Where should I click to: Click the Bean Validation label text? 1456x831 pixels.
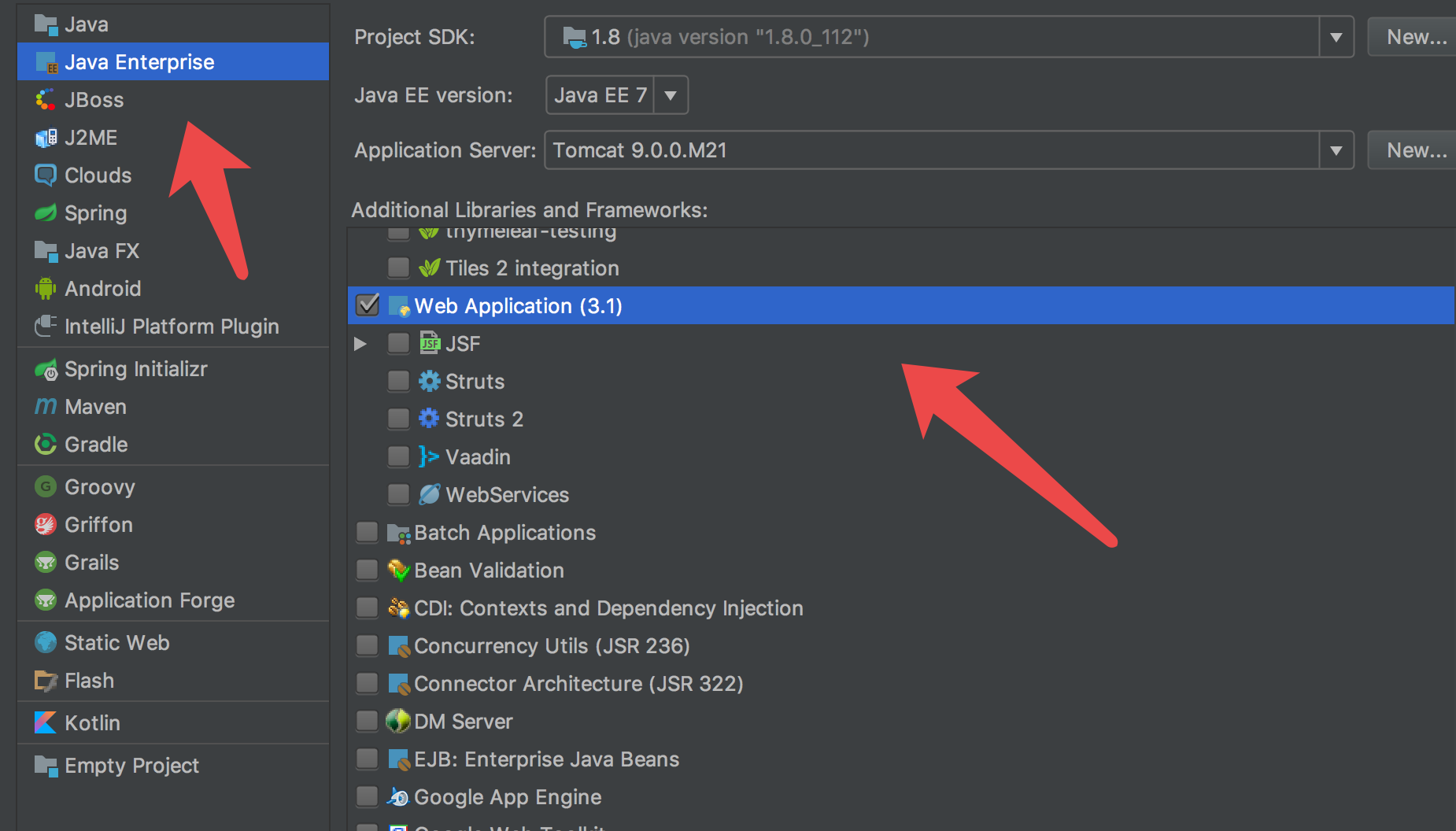pyautogui.click(x=490, y=571)
